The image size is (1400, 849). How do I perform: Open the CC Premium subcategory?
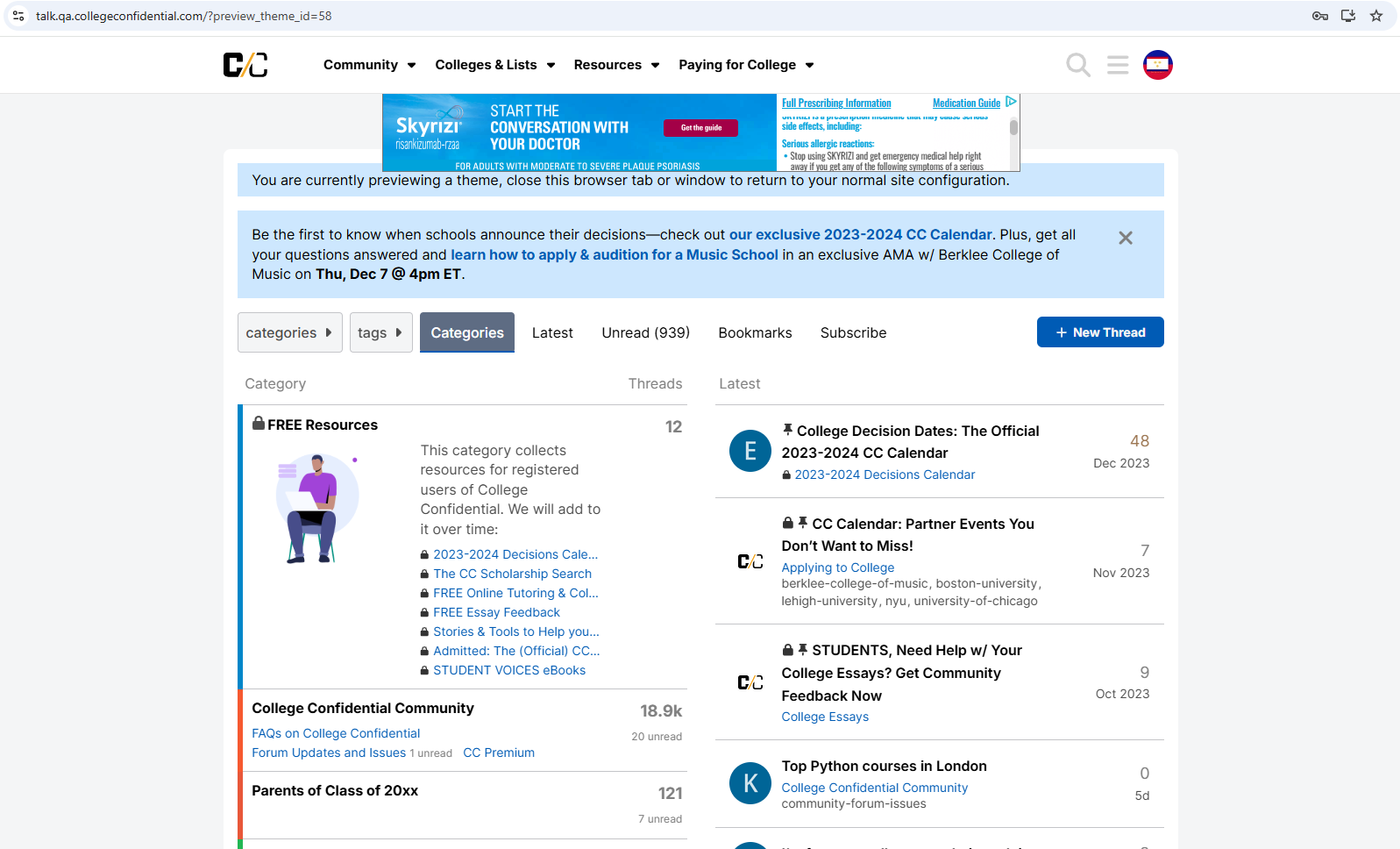499,753
